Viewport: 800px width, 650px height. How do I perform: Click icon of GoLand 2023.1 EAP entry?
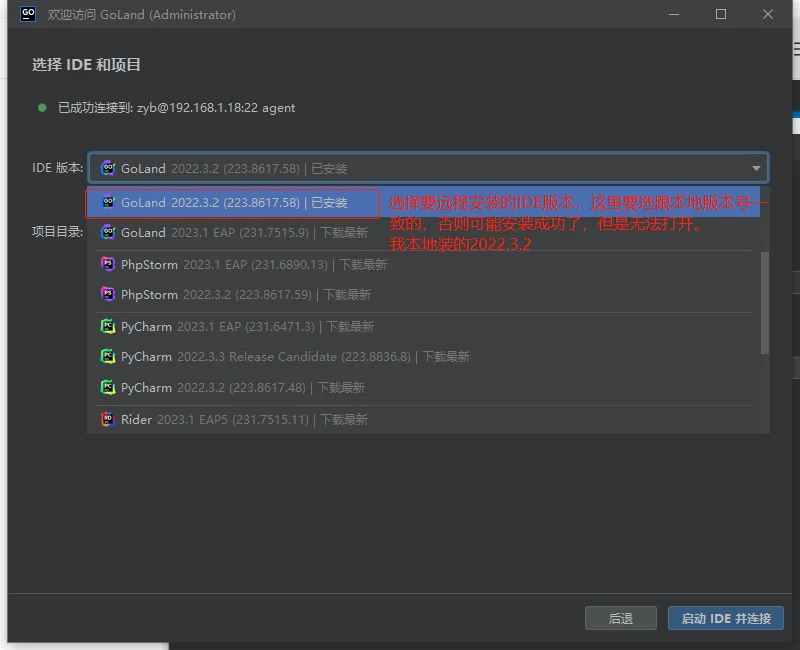pyautogui.click(x=108, y=233)
